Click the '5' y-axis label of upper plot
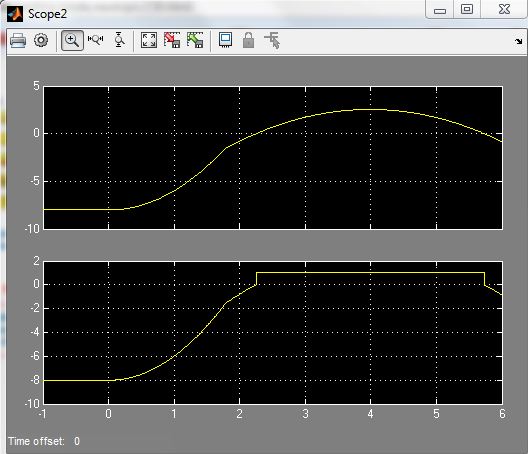528x454 pixels. tap(36, 86)
